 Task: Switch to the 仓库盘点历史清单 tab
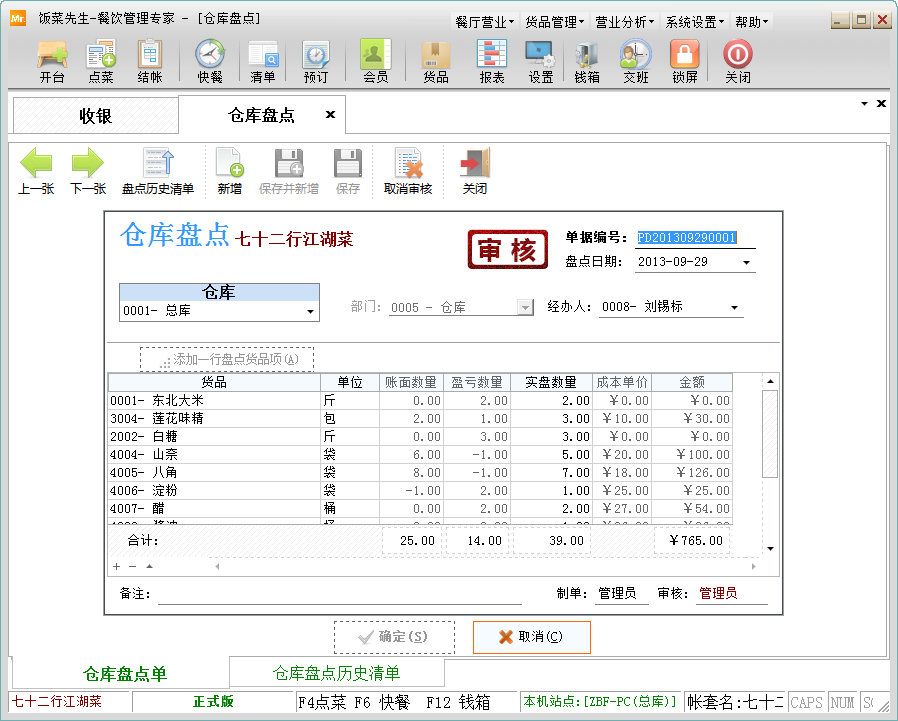(336, 672)
